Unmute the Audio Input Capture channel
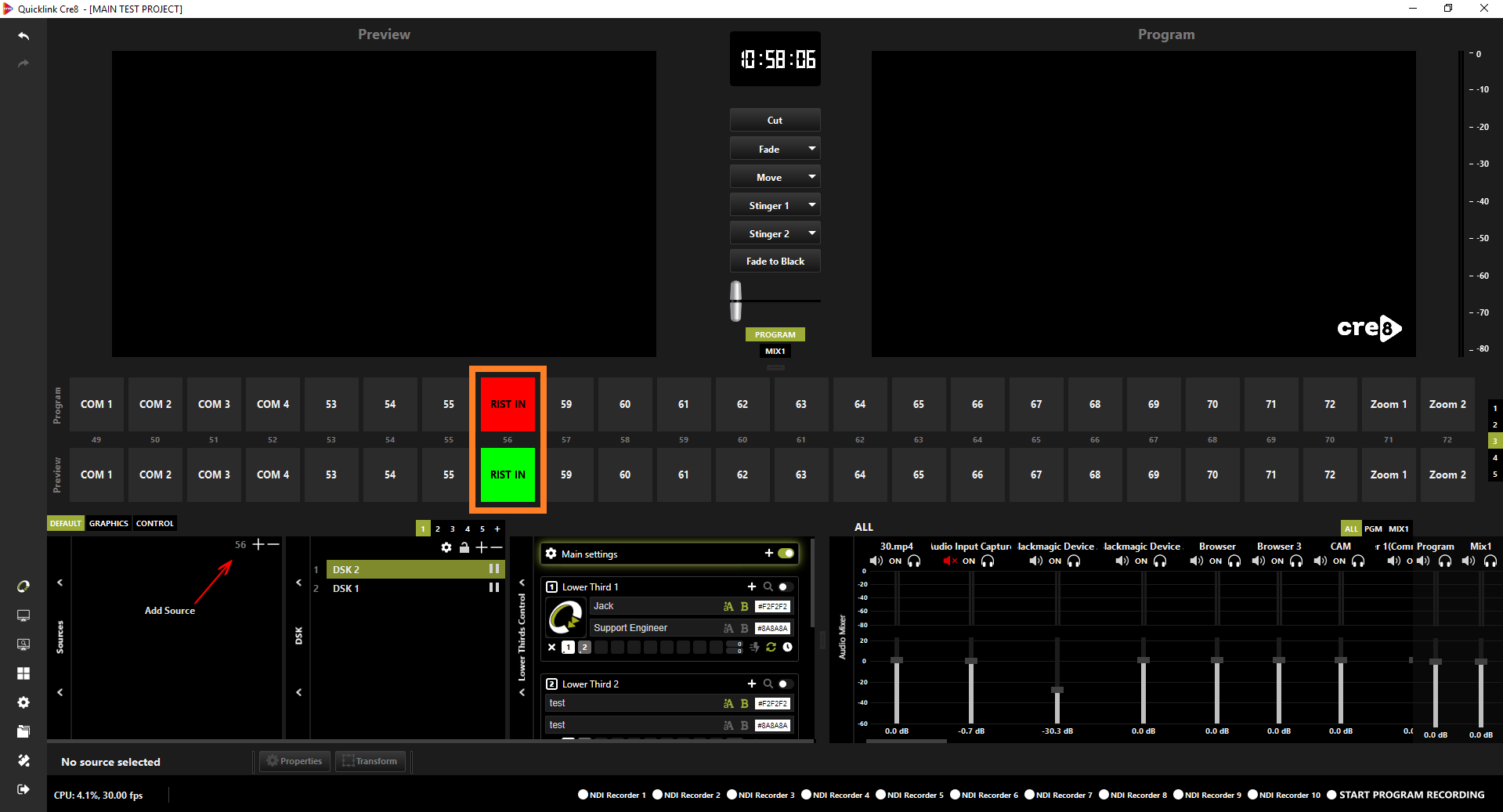Screen dimensions: 1503x812 [950, 561]
